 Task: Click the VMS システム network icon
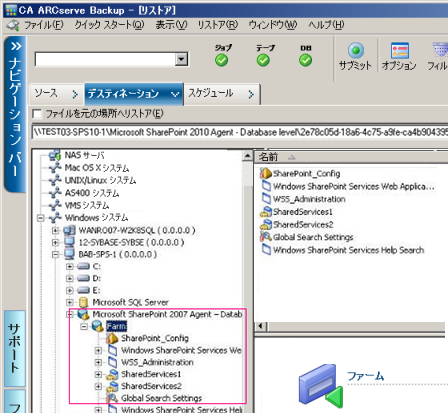point(55,205)
